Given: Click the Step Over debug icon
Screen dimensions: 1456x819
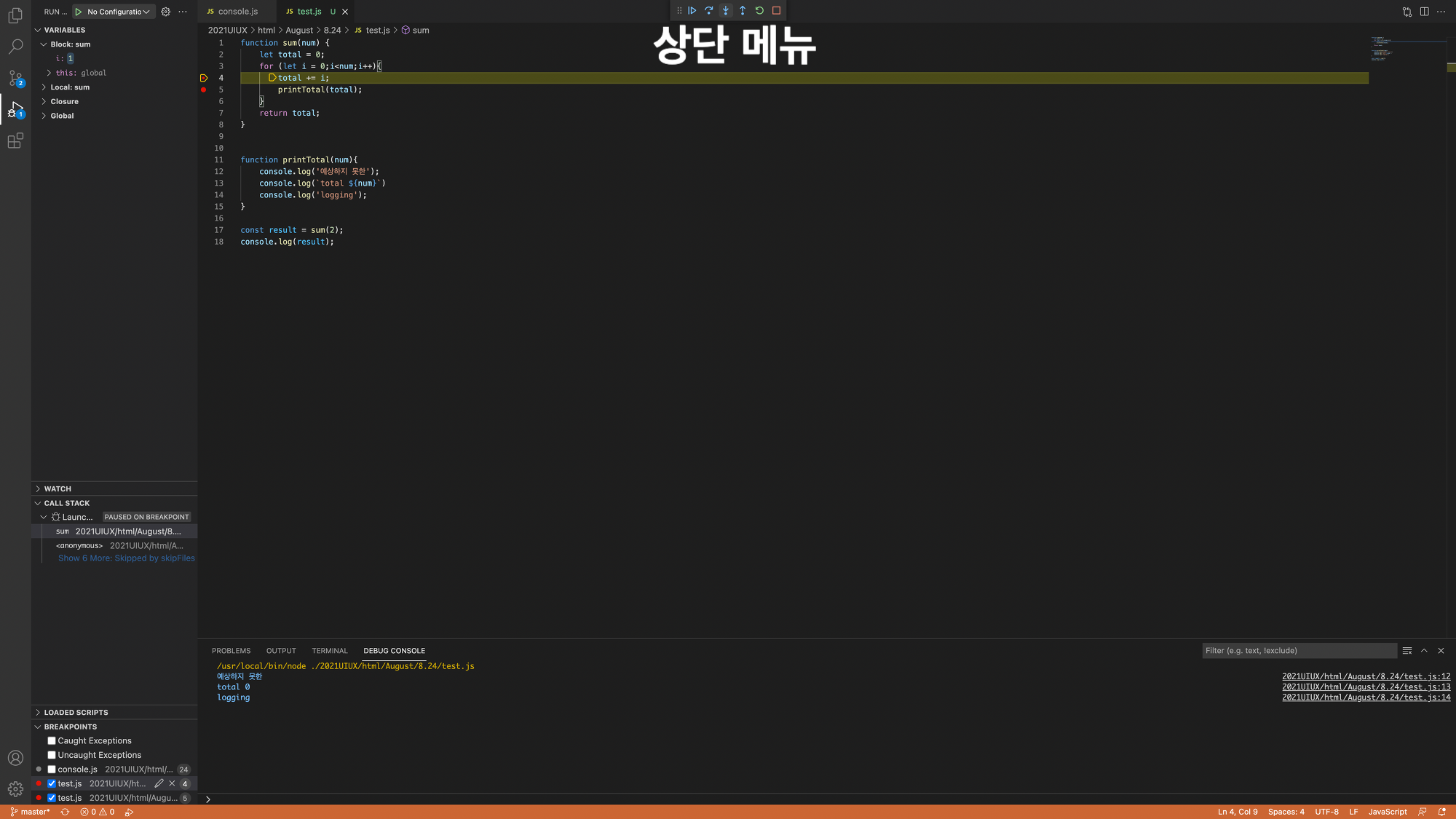Looking at the screenshot, I should 708,11.
